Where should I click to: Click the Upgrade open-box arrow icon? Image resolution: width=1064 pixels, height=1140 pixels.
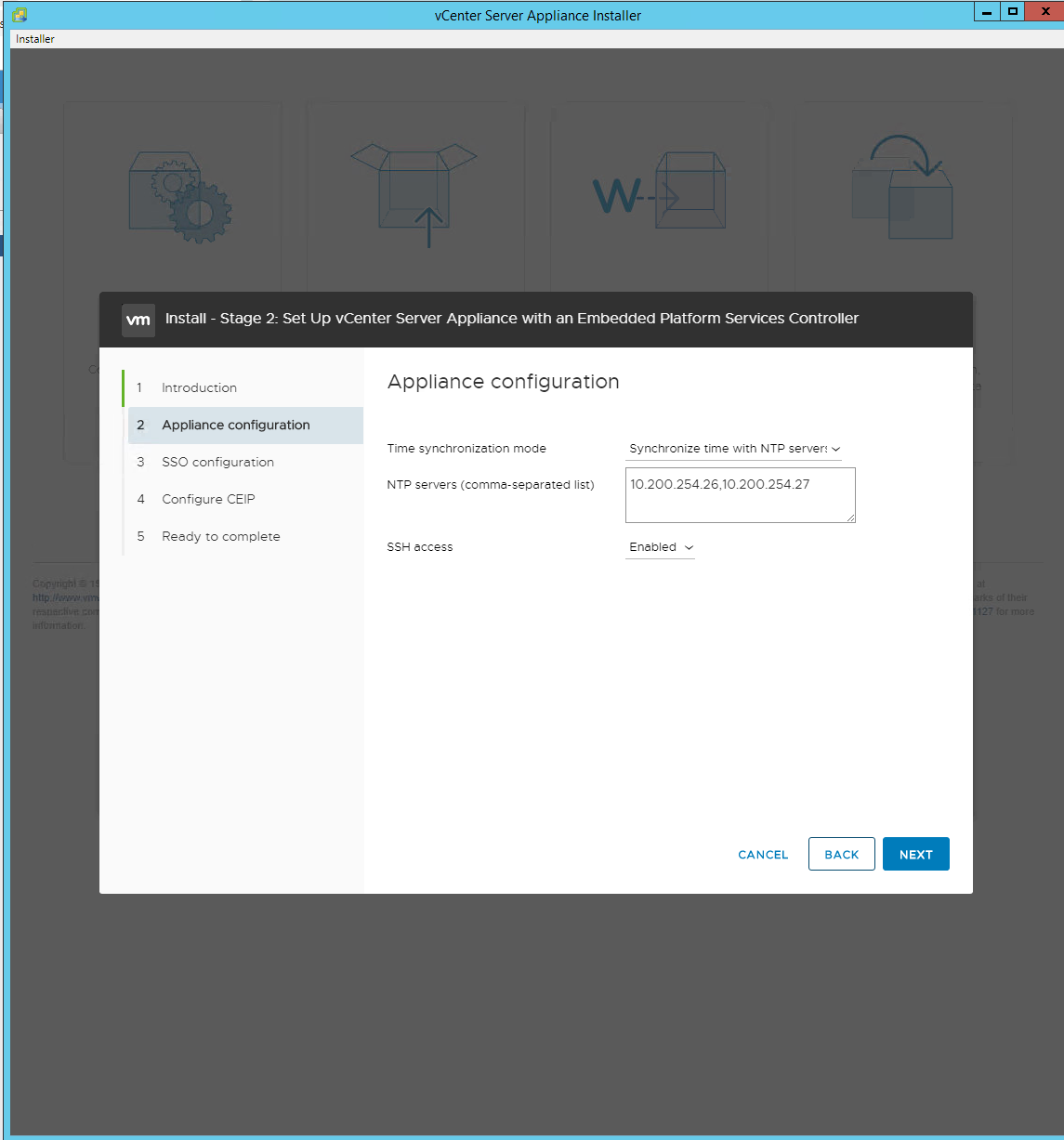click(414, 193)
